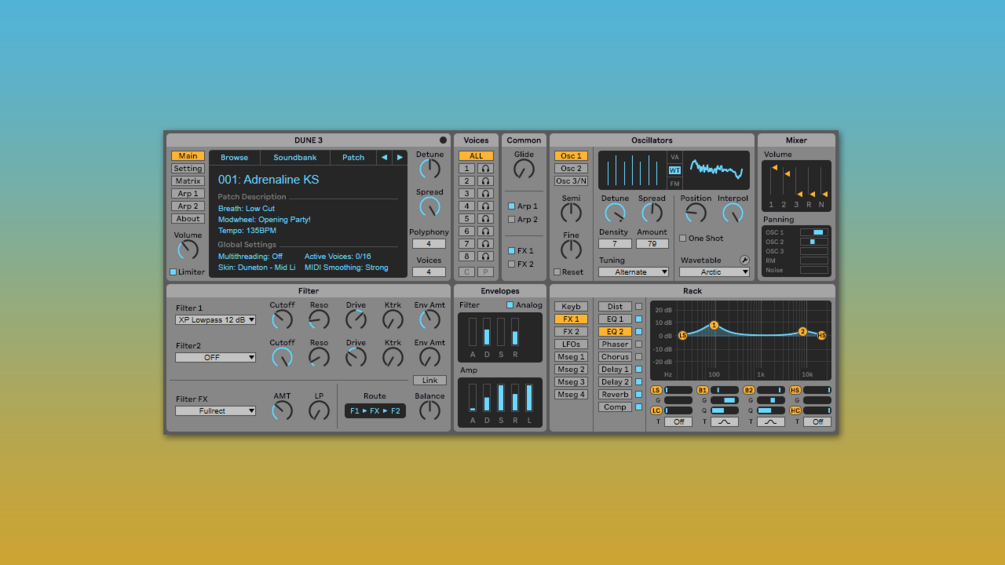Click the filter Link button
The width and height of the screenshot is (1005, 565).
coord(429,381)
